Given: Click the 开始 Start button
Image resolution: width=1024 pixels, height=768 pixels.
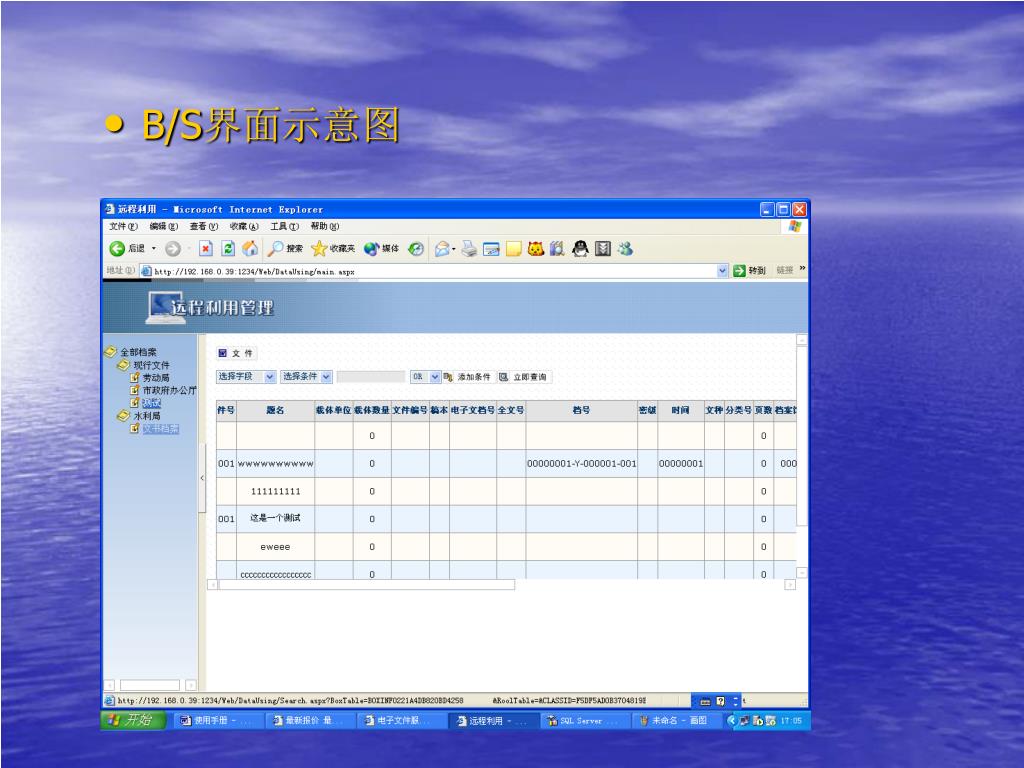Looking at the screenshot, I should 133,720.
